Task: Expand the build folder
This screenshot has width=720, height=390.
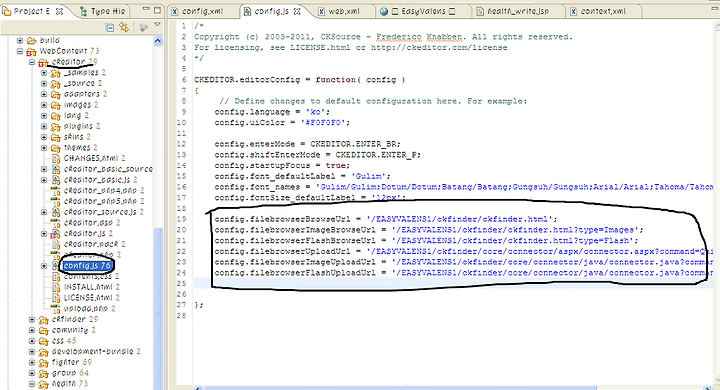Action: coord(20,40)
